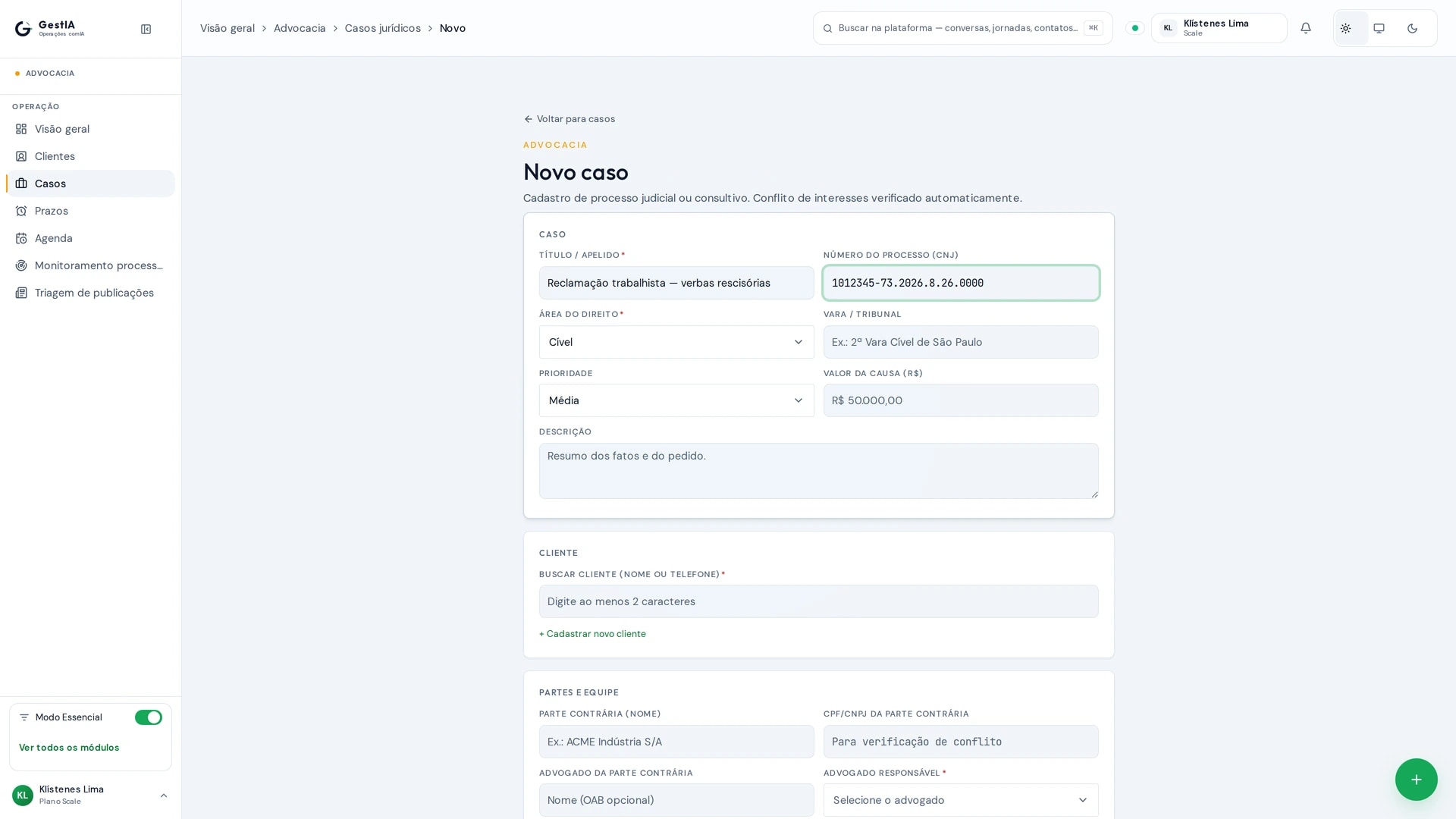Image resolution: width=1456 pixels, height=819 pixels.
Task: Click the Triagem de publicações newspaper icon
Action: (21, 293)
